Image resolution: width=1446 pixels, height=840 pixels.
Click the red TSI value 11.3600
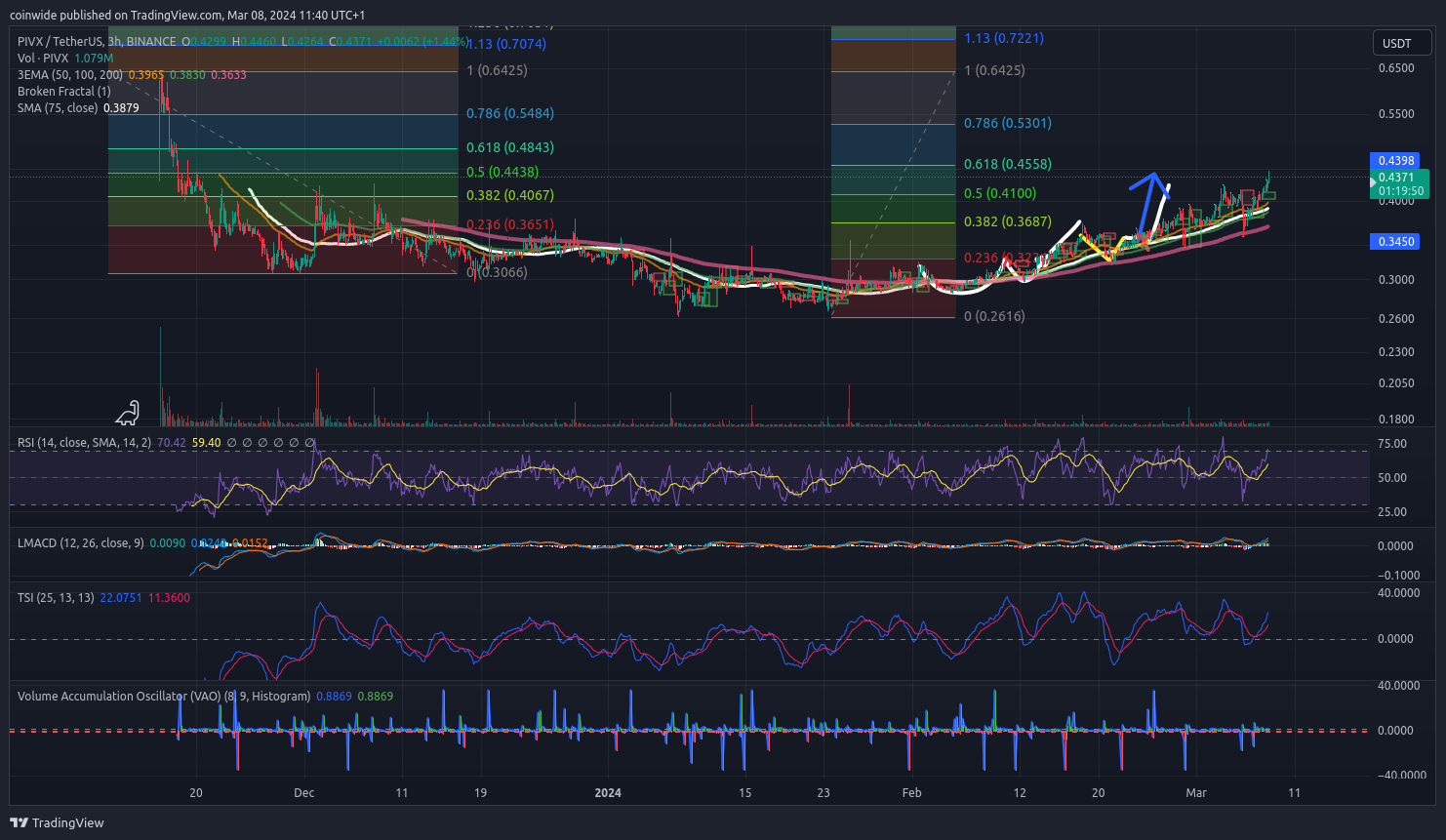(169, 598)
